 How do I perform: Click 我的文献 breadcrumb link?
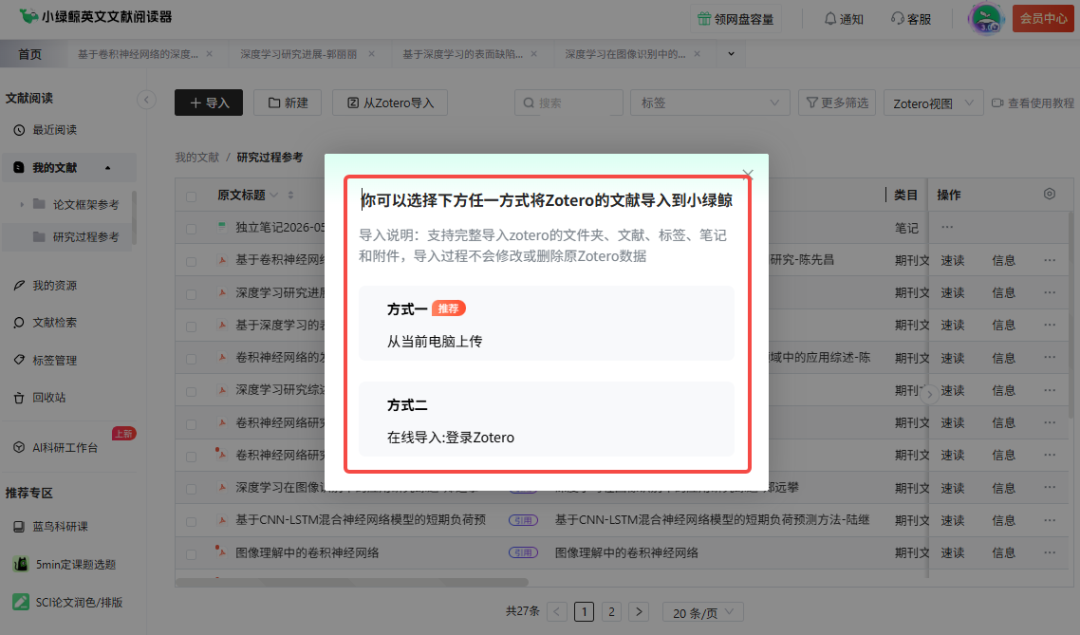tap(196, 157)
